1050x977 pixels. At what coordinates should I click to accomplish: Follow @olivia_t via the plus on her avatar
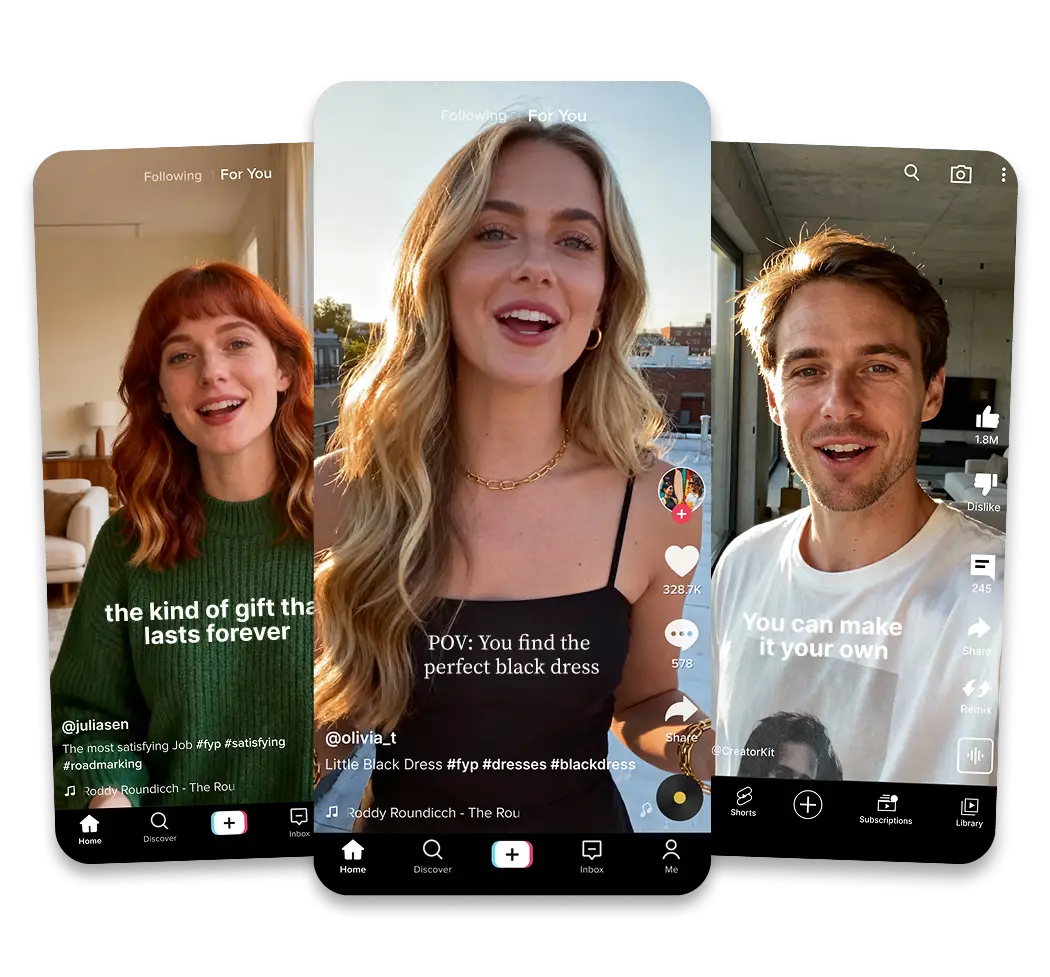680,512
